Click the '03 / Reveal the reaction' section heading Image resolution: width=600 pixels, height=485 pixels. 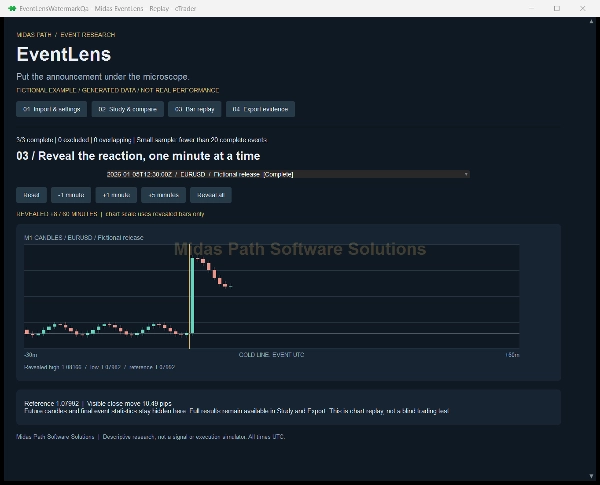click(x=138, y=156)
